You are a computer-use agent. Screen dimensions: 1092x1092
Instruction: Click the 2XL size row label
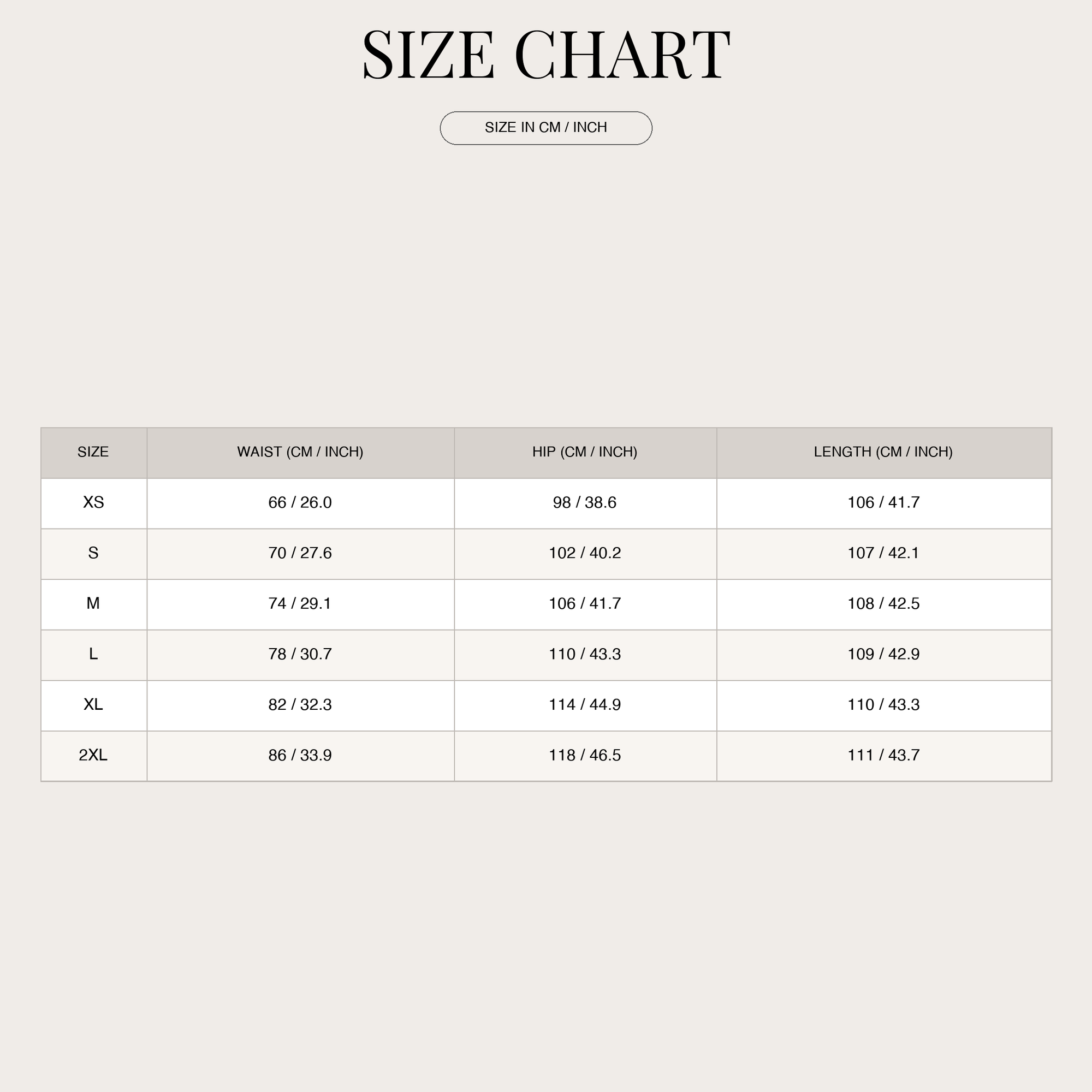[x=93, y=755]
